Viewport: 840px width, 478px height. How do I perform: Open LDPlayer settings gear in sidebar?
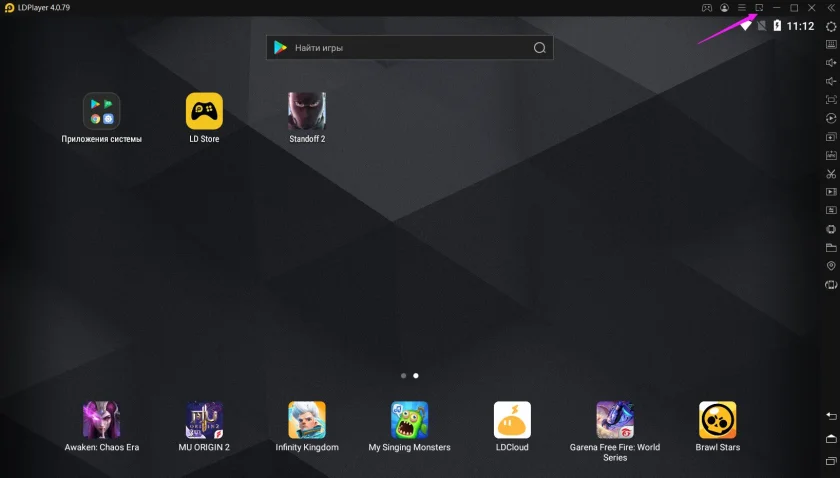coord(831,26)
